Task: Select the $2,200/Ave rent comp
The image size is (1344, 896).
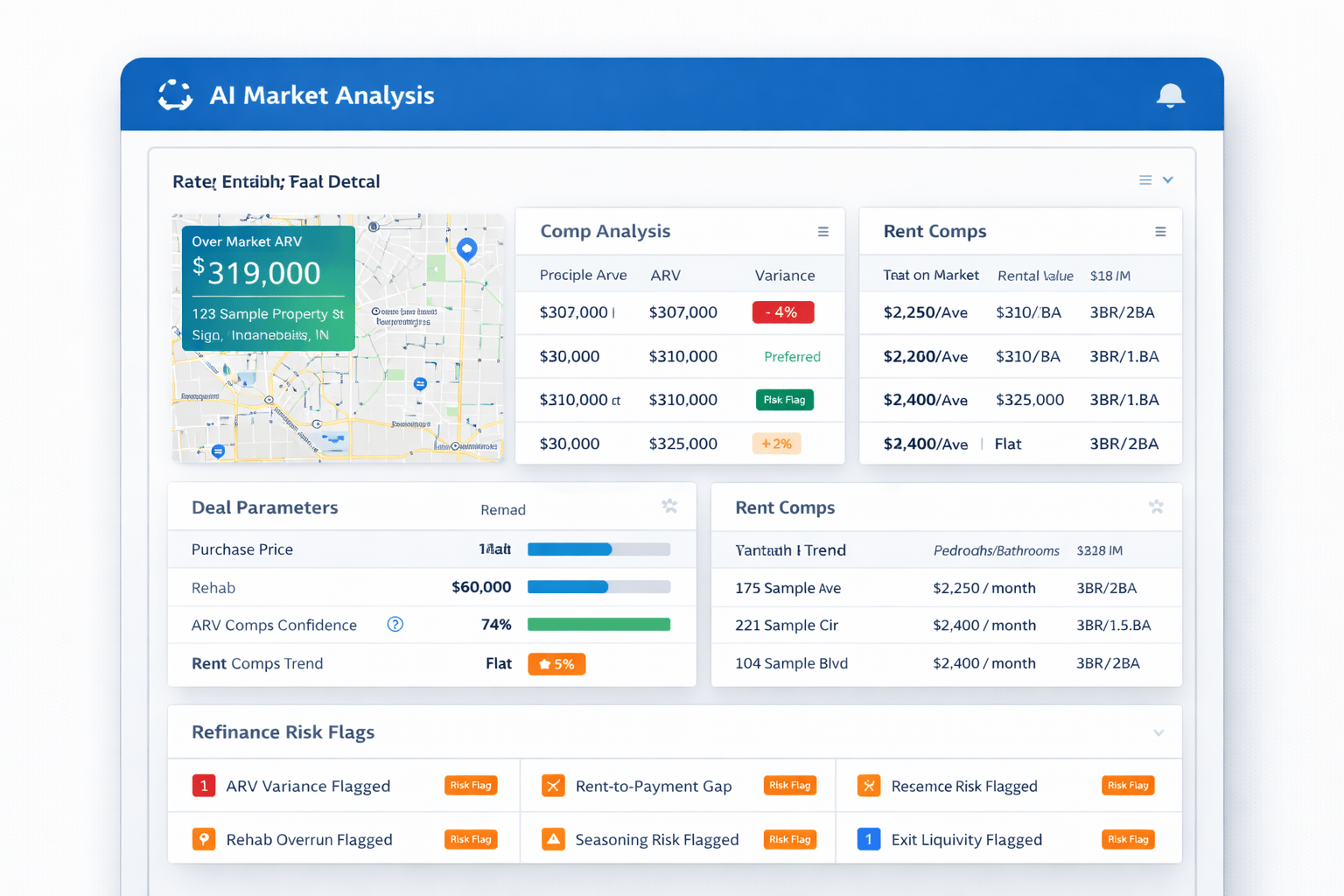Action: pos(926,356)
